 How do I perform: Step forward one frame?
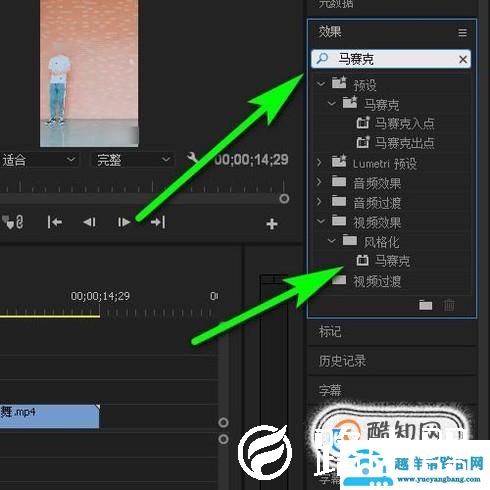[x=124, y=222]
